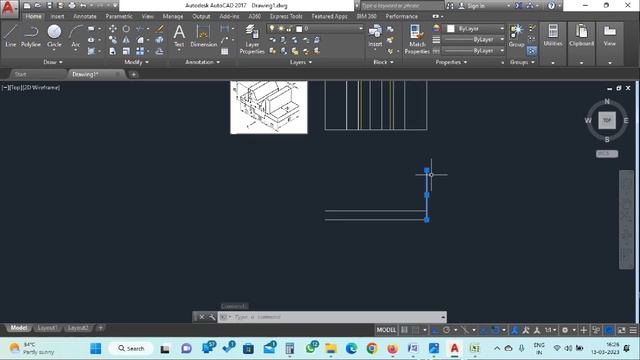Viewport: 640px width, 360px height.
Task: Click the Insert block tool
Action: [x=375, y=36]
